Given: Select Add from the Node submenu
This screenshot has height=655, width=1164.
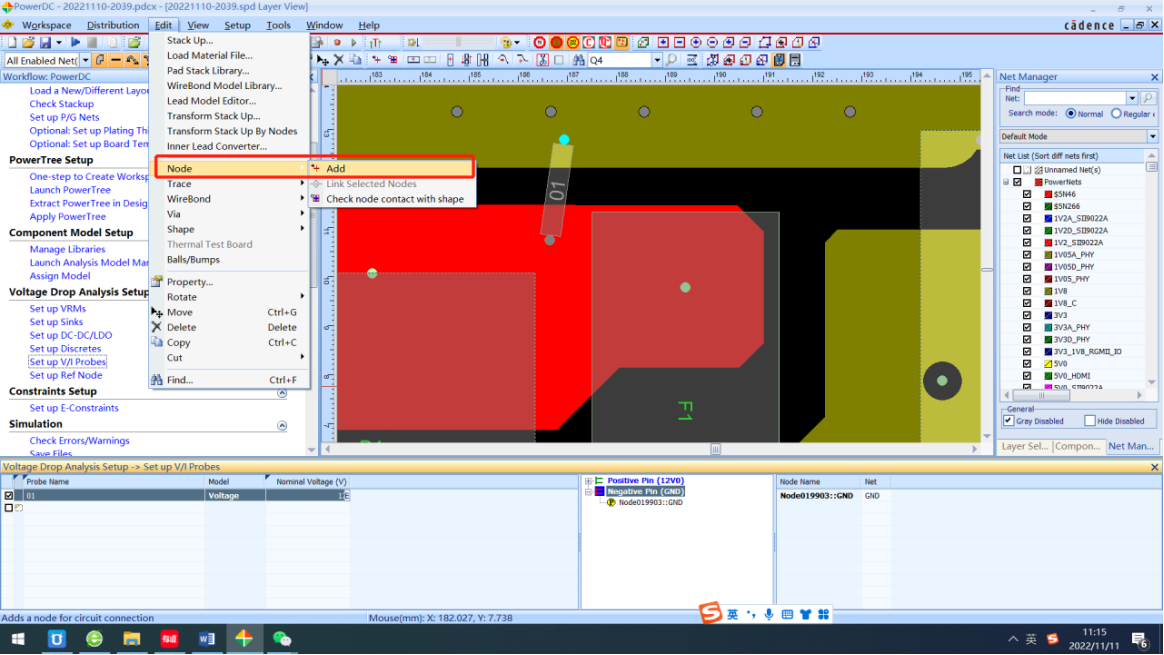Looking at the screenshot, I should (x=392, y=169).
